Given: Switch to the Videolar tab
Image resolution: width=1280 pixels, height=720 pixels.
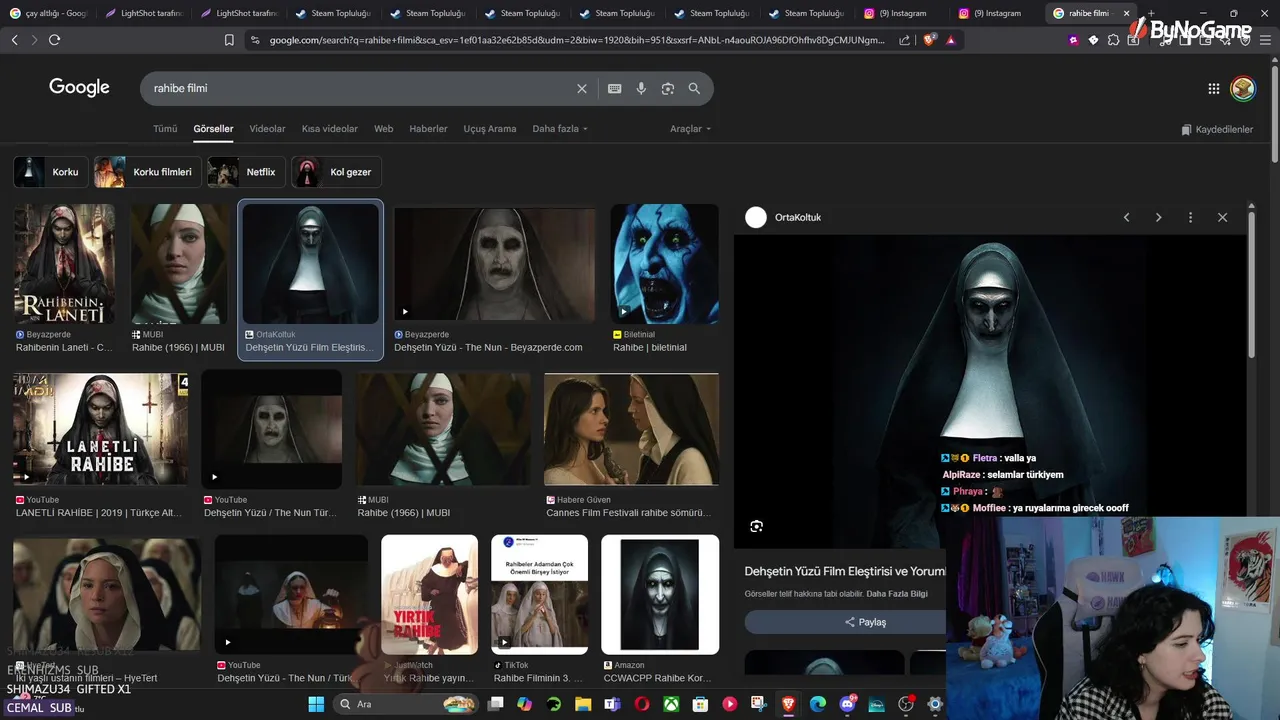Looking at the screenshot, I should pos(267,129).
